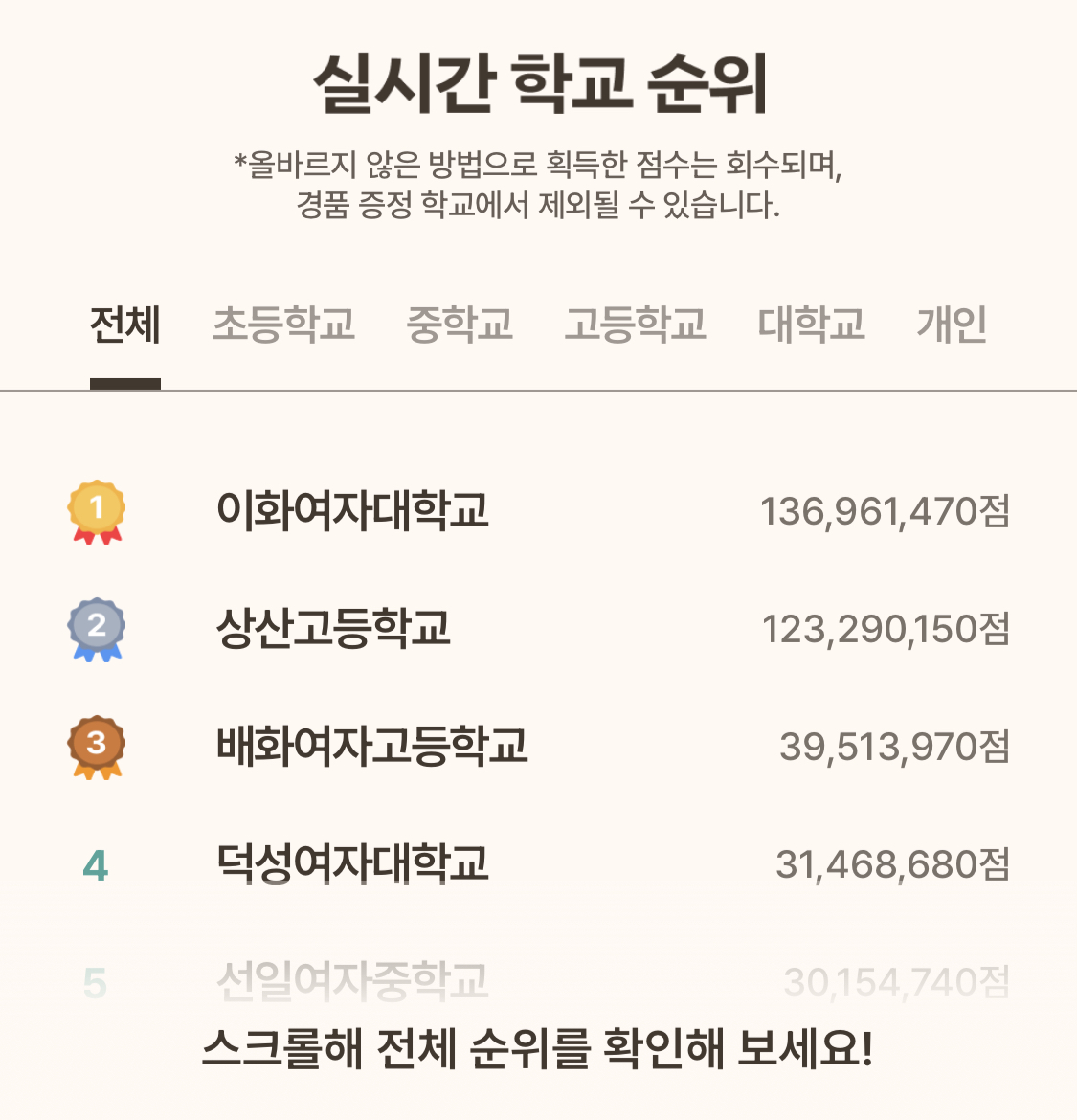This screenshot has height=1120, width=1077.
Task: Click the 123,290,150점 score
Action: point(886,629)
